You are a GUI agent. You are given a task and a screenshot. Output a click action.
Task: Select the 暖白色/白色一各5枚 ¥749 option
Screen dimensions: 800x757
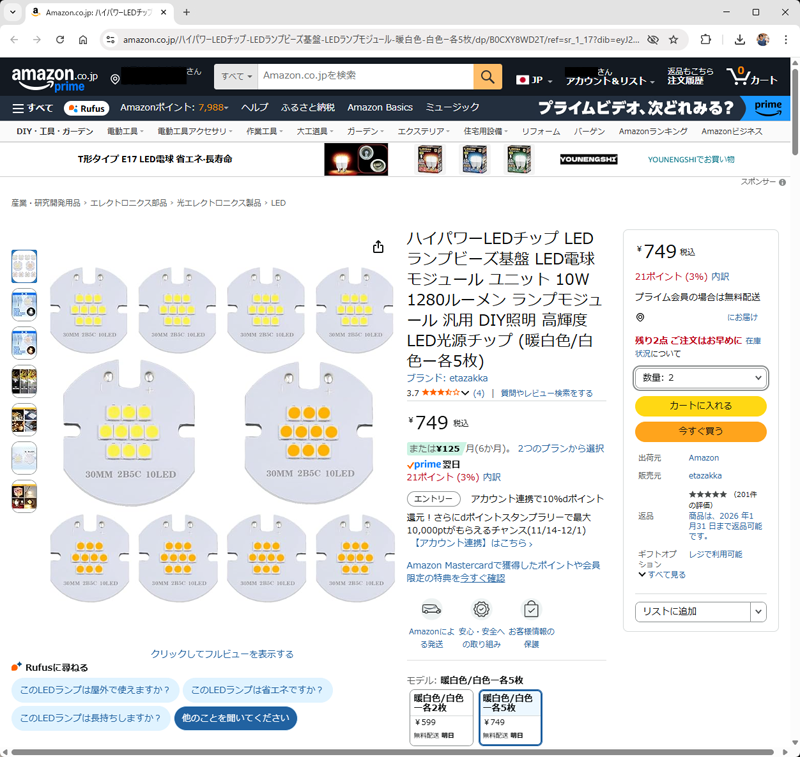tap(510, 717)
